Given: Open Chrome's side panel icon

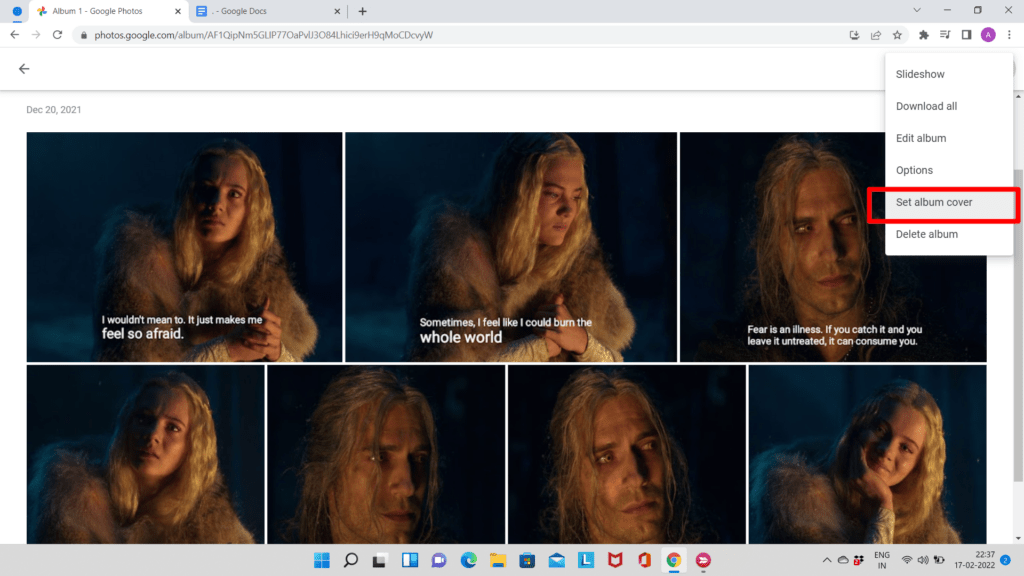Looking at the screenshot, I should (x=966, y=33).
